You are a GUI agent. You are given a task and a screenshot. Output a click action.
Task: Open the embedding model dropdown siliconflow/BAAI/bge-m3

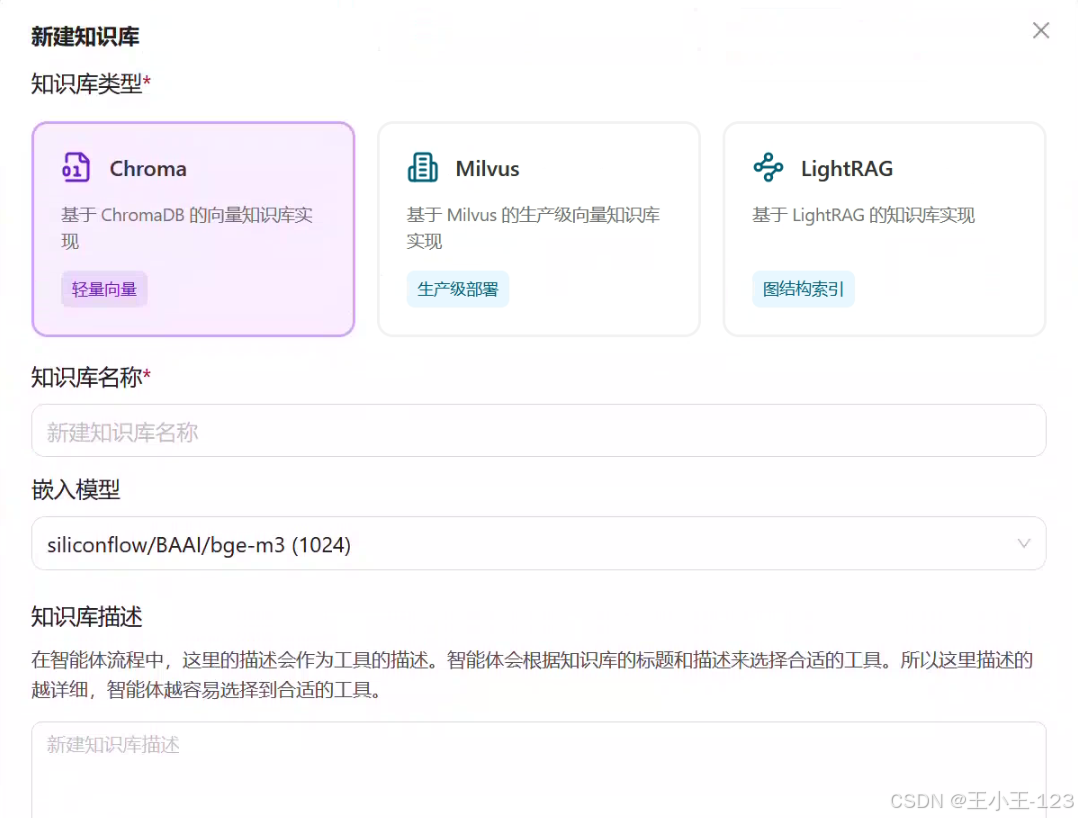(x=539, y=544)
